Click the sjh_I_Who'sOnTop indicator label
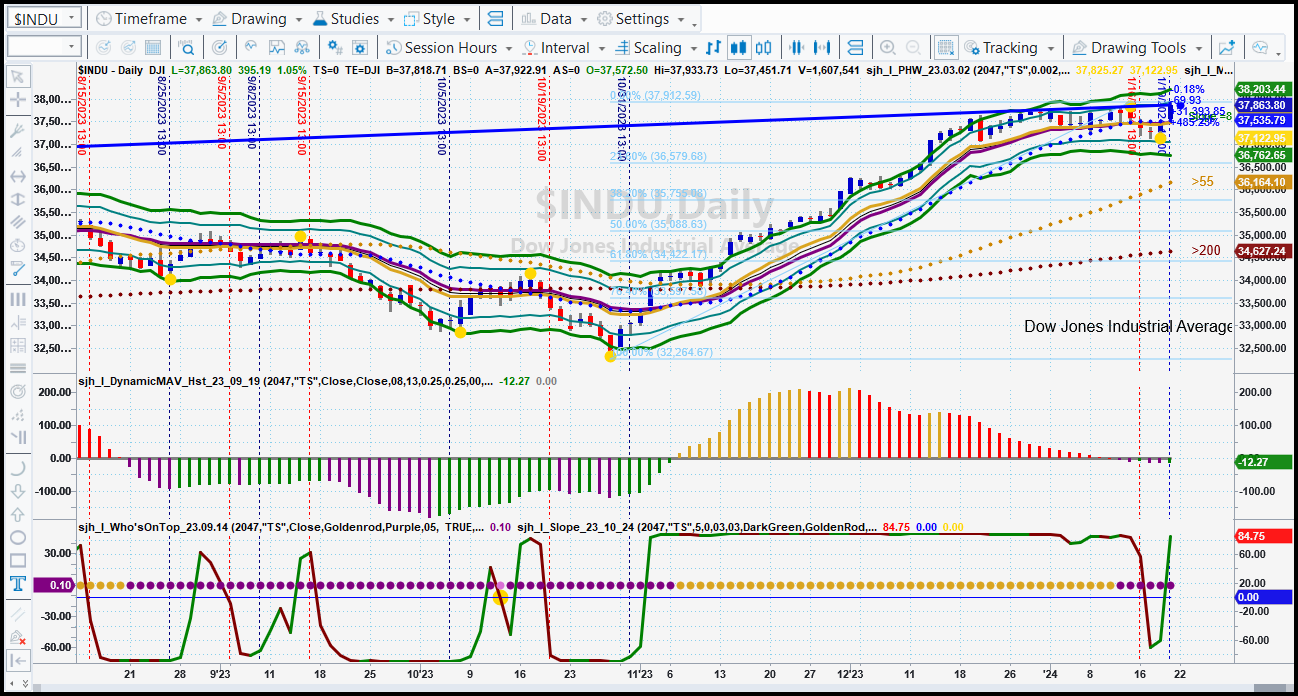This screenshot has height=696, width=1298. click(281, 527)
